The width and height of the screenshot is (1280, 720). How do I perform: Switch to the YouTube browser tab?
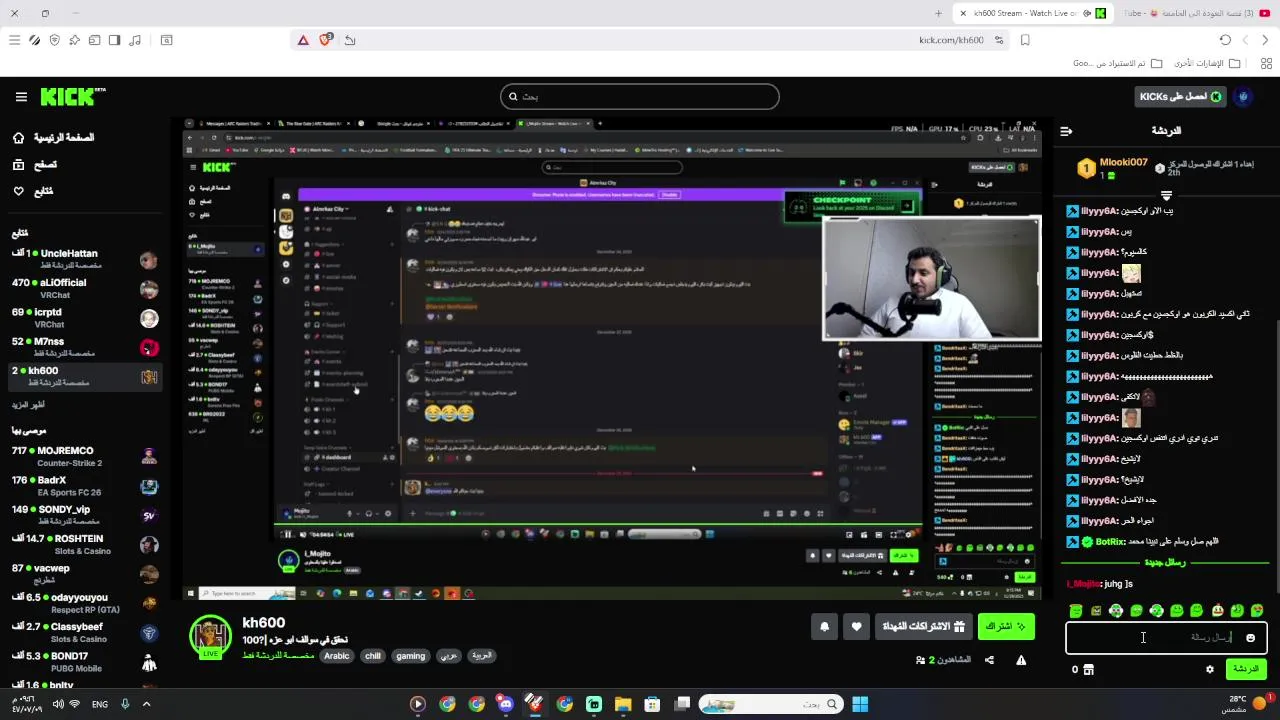coord(1198,13)
